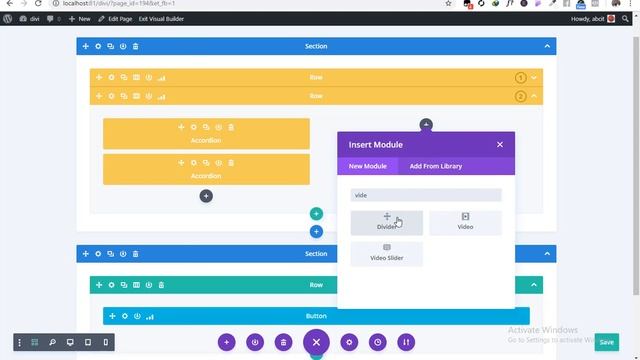This screenshot has width=640, height=360.
Task: Open settings gear of green Row
Action: (111, 285)
